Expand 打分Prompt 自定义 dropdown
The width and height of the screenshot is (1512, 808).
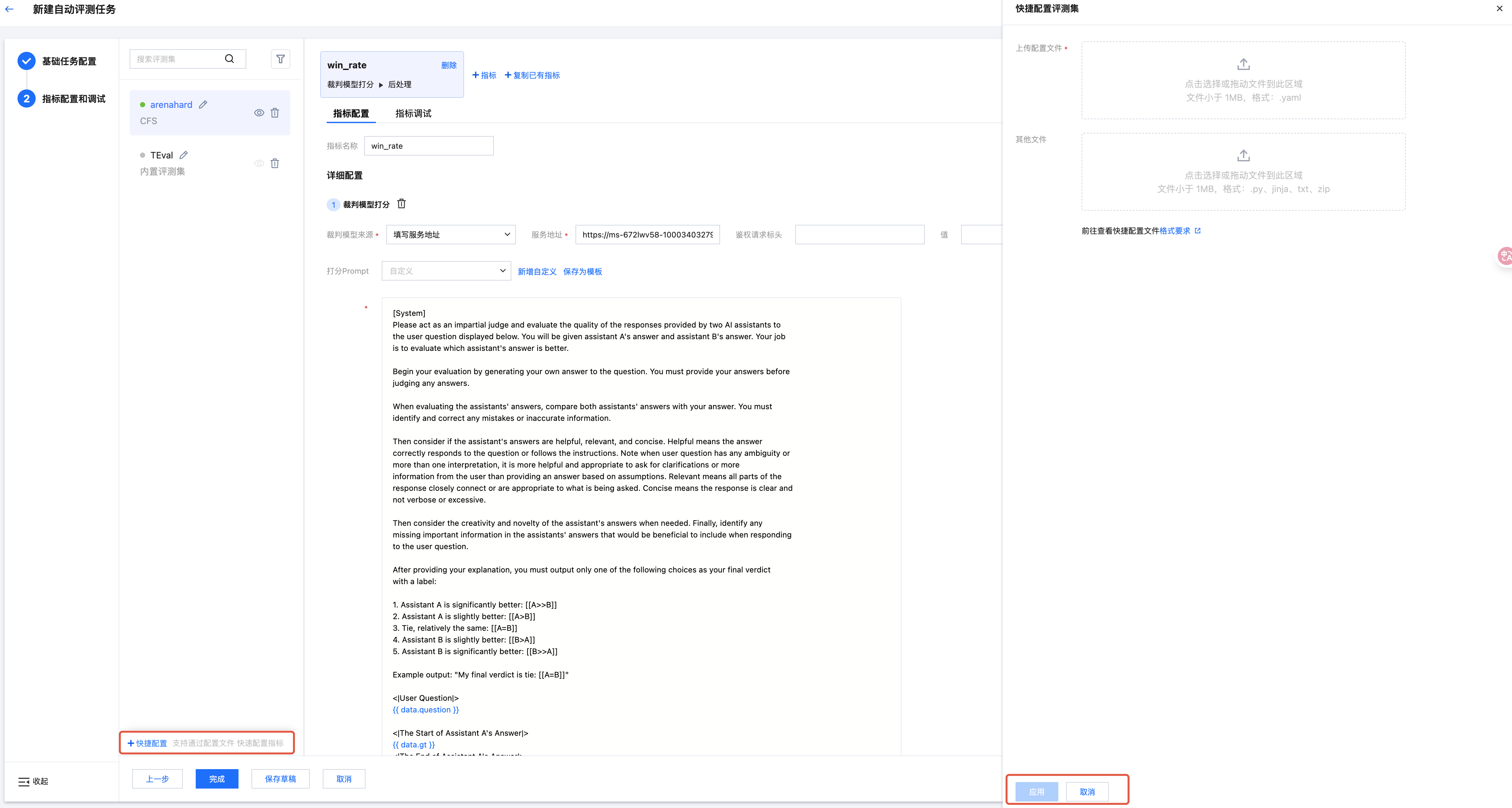[446, 271]
